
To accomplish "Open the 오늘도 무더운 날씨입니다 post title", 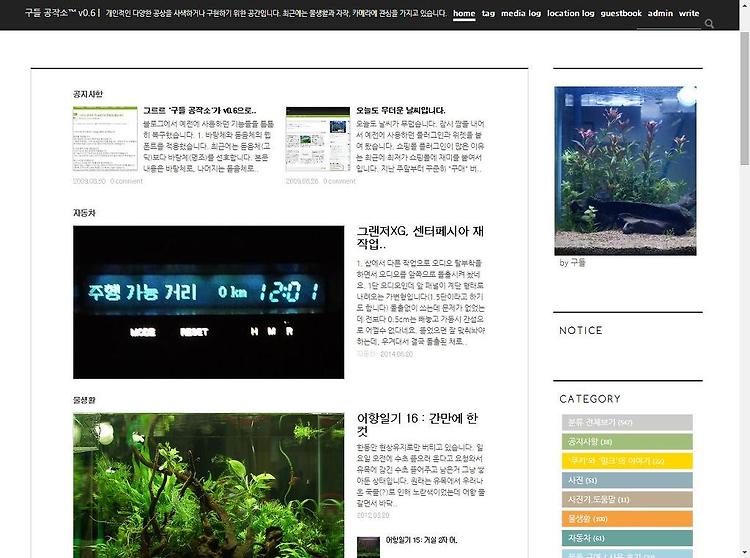I will [x=400, y=110].
